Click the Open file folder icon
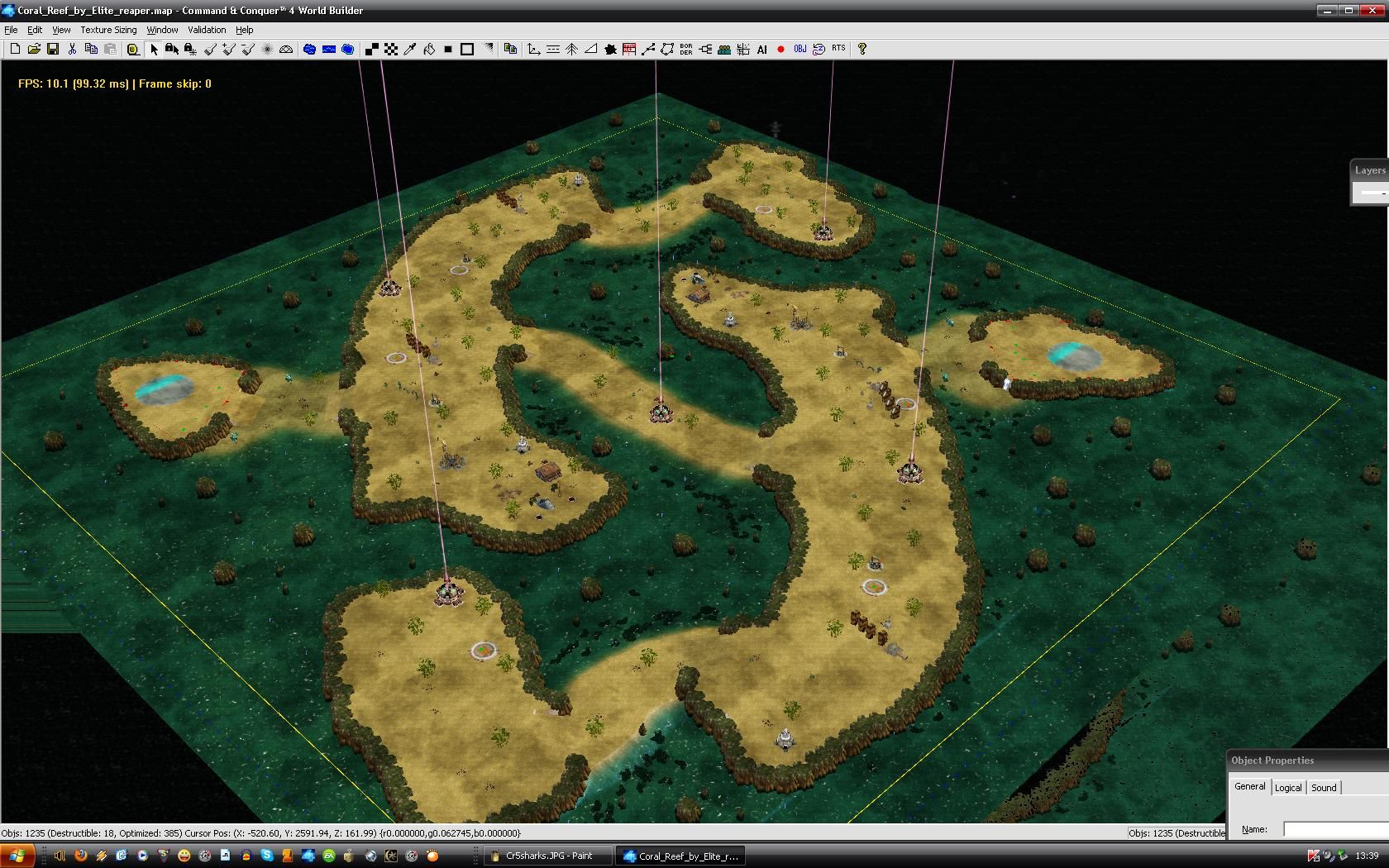The width and height of the screenshot is (1389, 868). (x=34, y=49)
